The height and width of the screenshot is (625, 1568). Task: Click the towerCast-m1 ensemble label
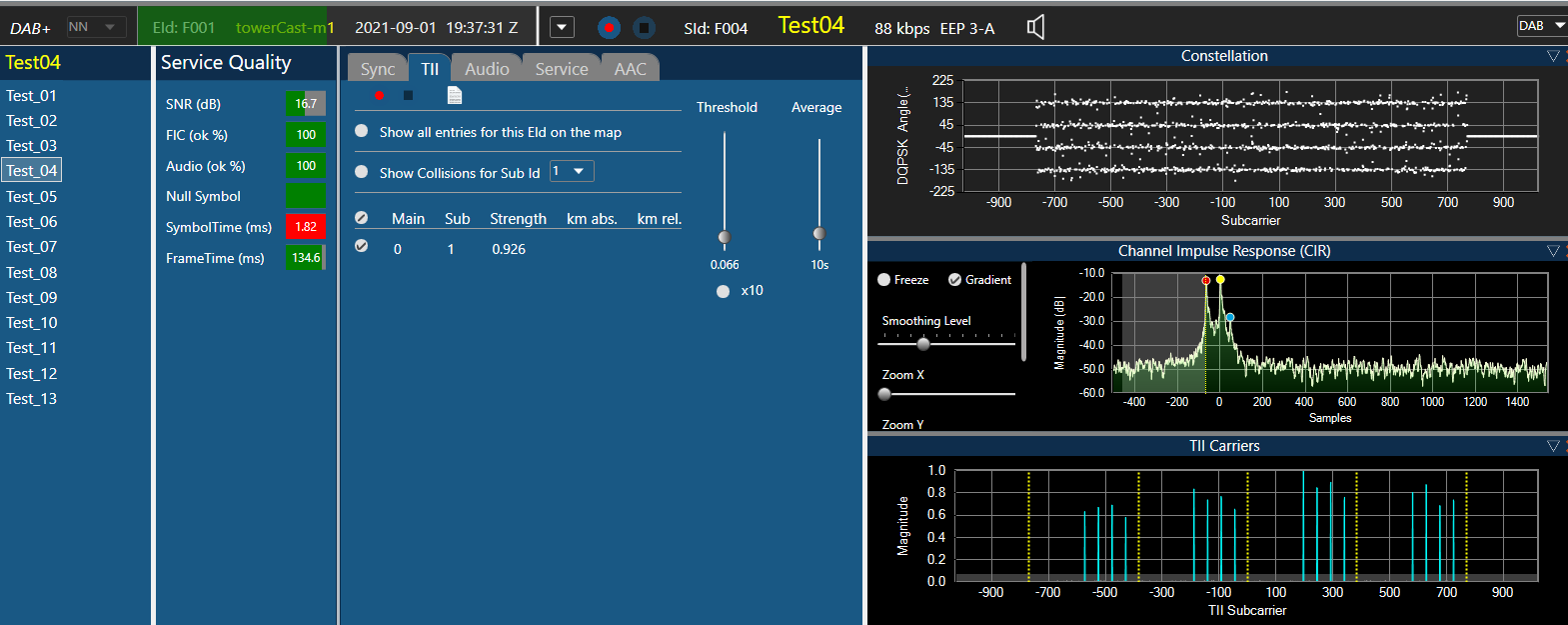click(285, 28)
